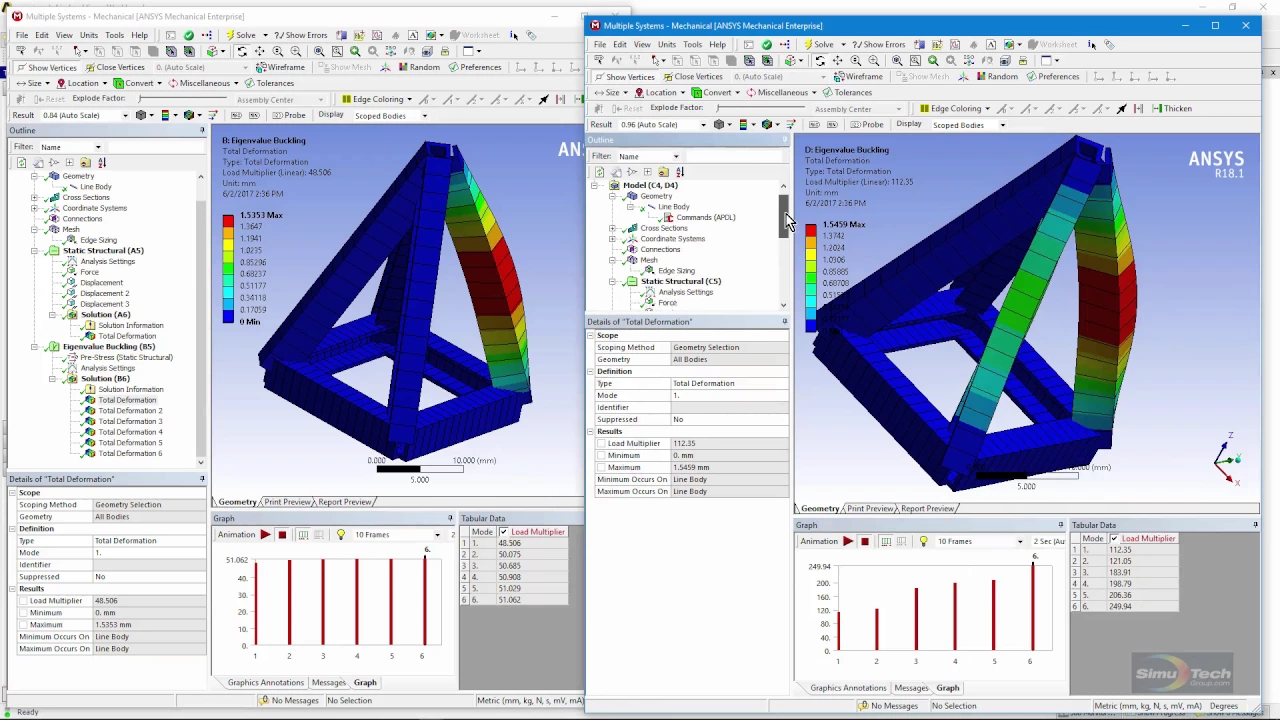This screenshot has width=1280, height=720.
Task: Open the File menu in the right window
Action: point(599,44)
